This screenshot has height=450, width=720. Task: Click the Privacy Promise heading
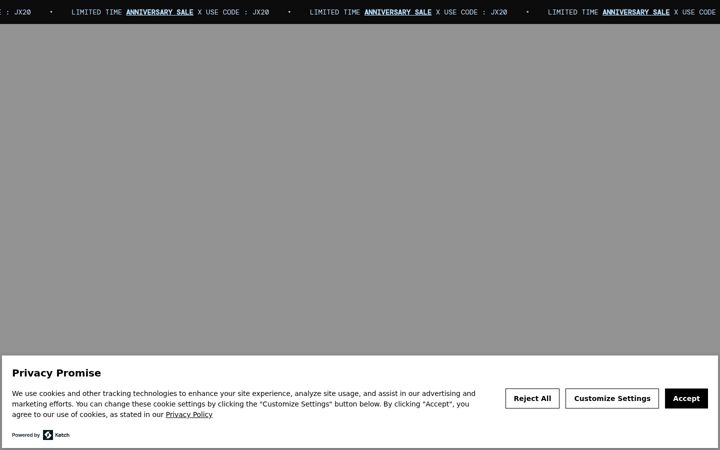coord(56,373)
